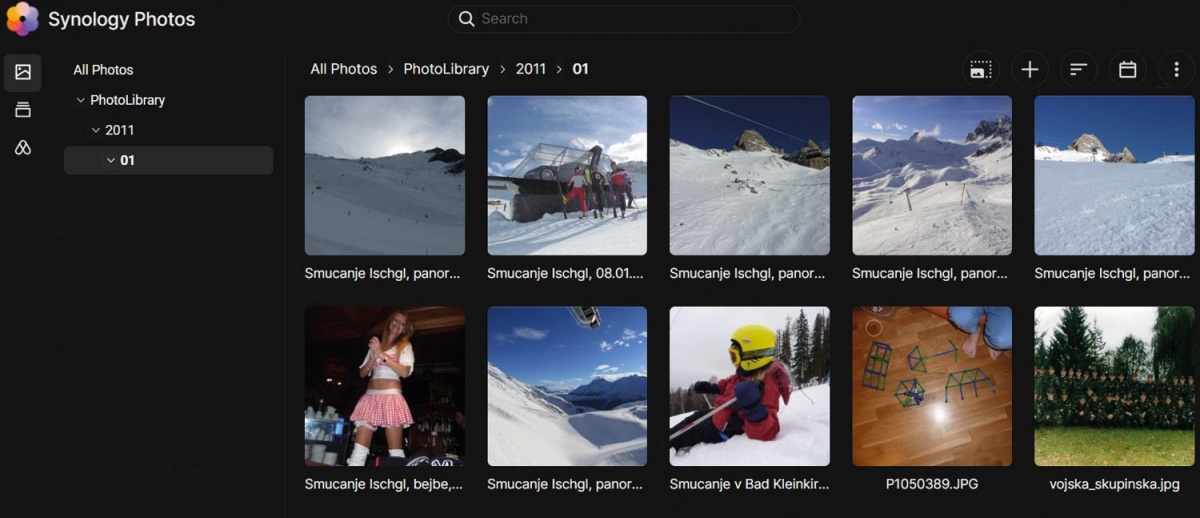Click the vojska_skupinska.jpg file name
This screenshot has width=1200, height=518.
tap(1114, 484)
